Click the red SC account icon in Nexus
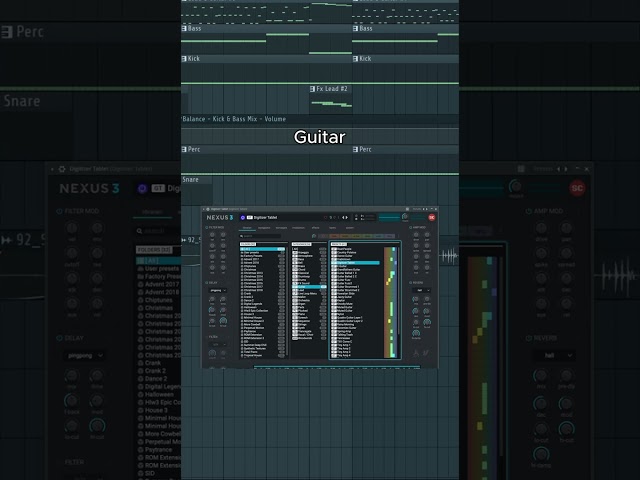This screenshot has height=480, width=640. pyautogui.click(x=432, y=218)
